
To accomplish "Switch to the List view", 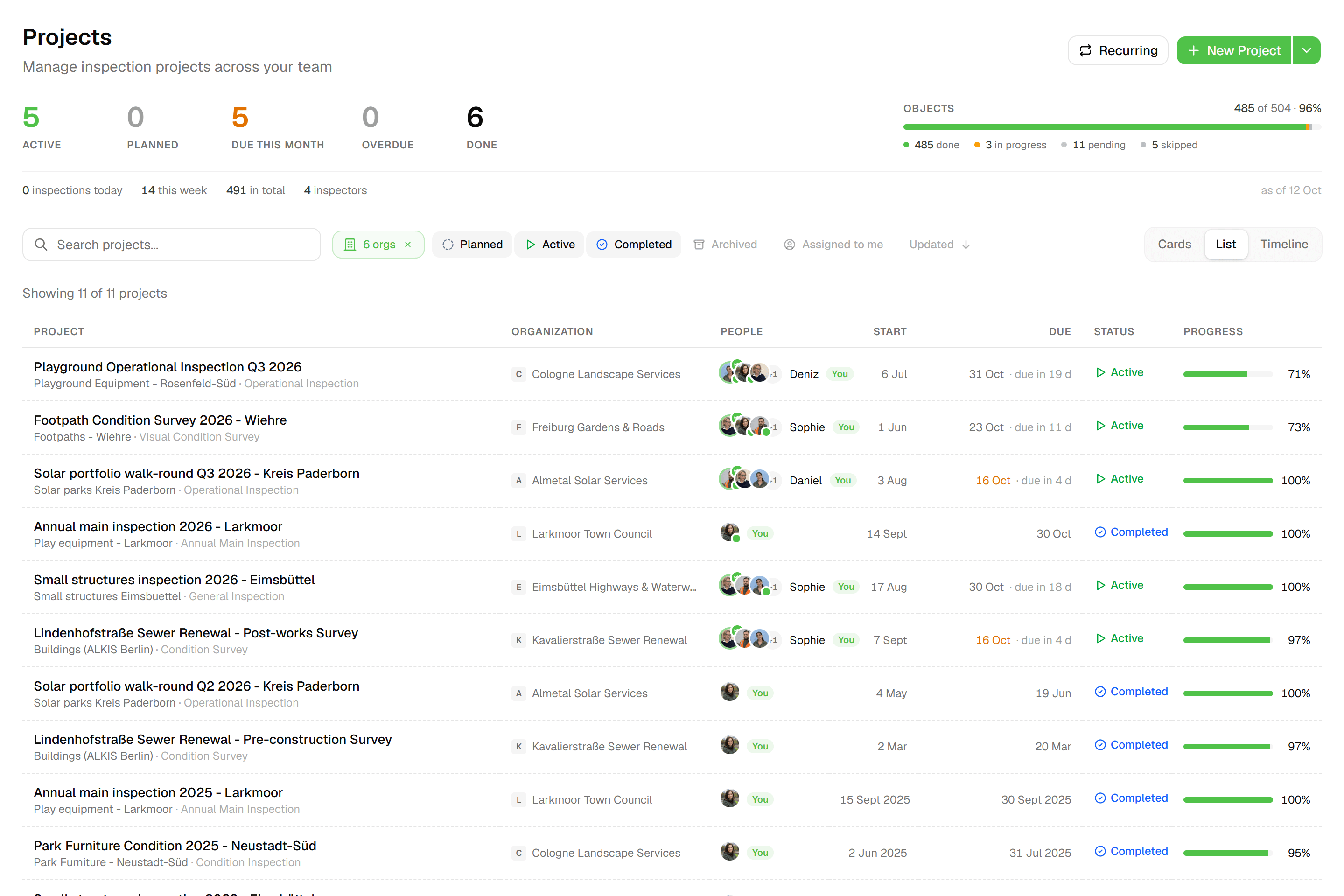I will point(1226,244).
